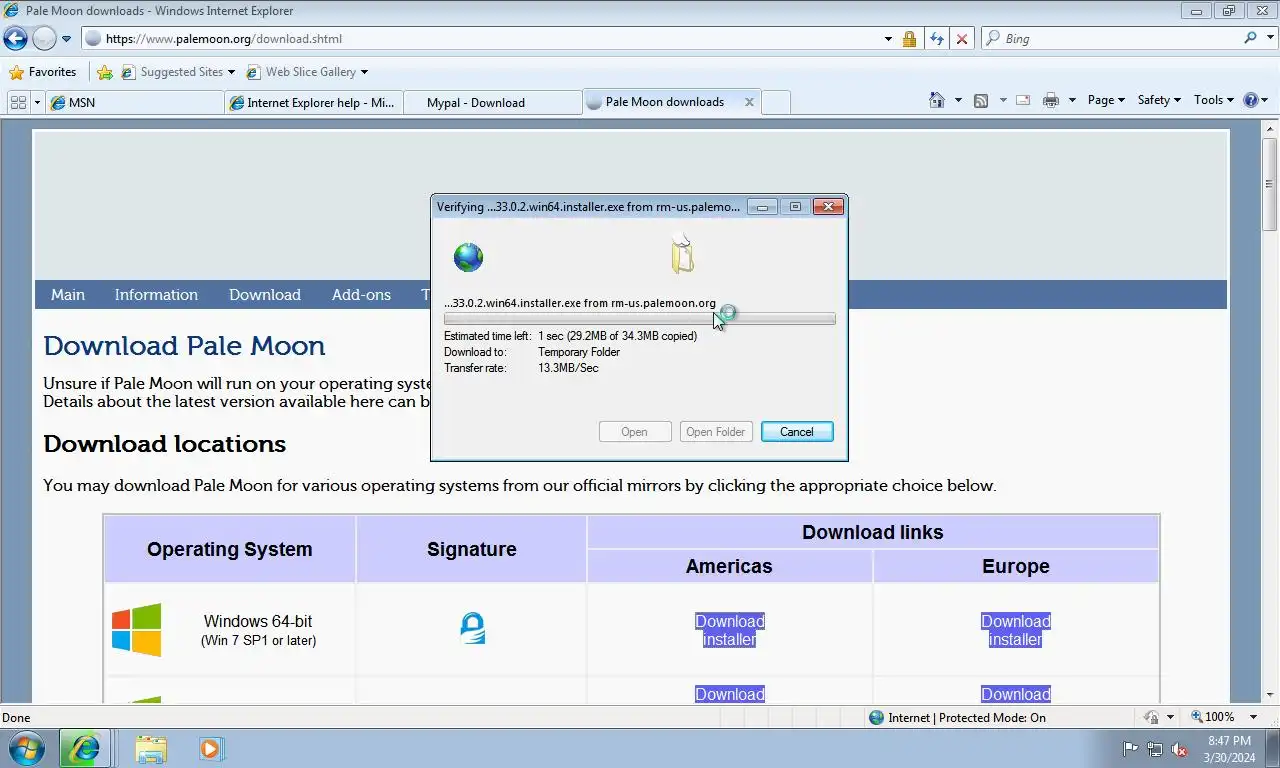Close the Pale Moon downloads tab

[749, 102]
